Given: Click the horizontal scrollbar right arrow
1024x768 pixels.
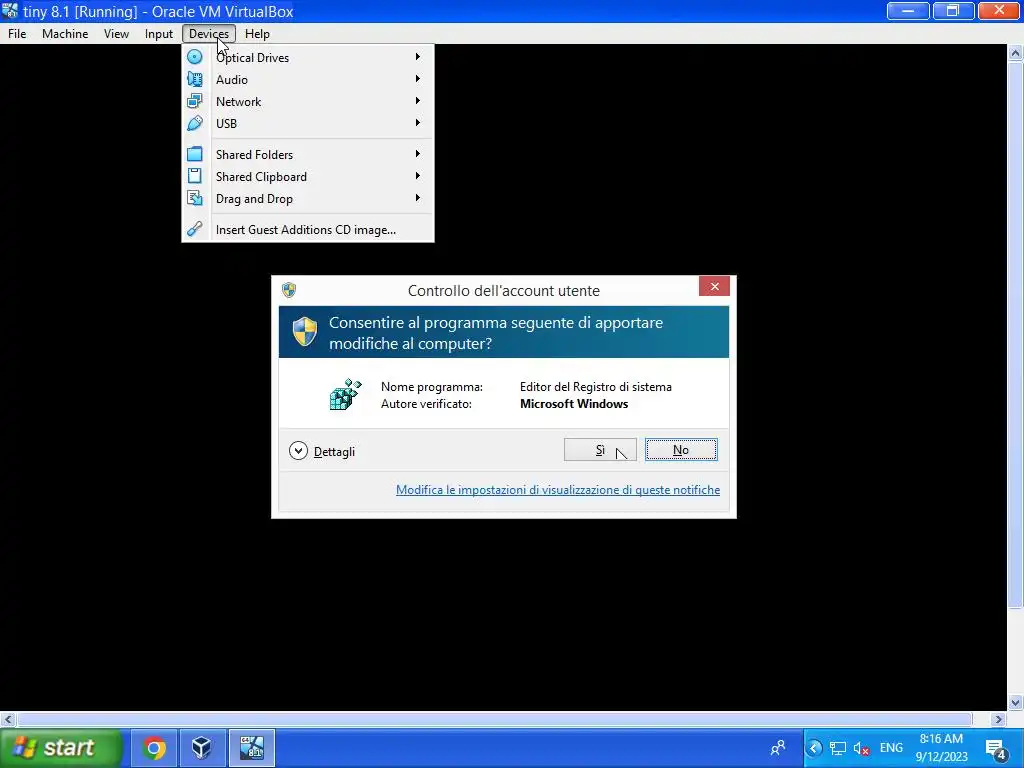Looking at the screenshot, I should click(x=999, y=720).
